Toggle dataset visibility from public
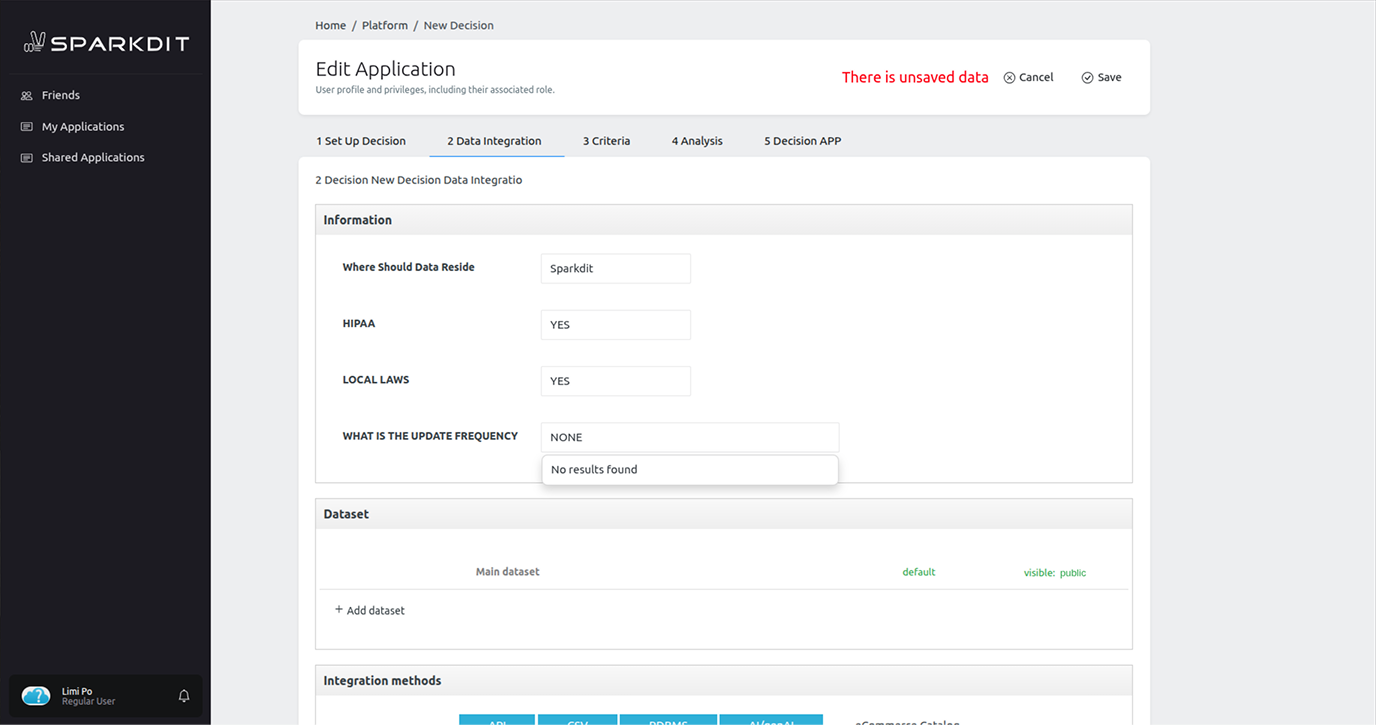This screenshot has height=725, width=1376. [1072, 572]
